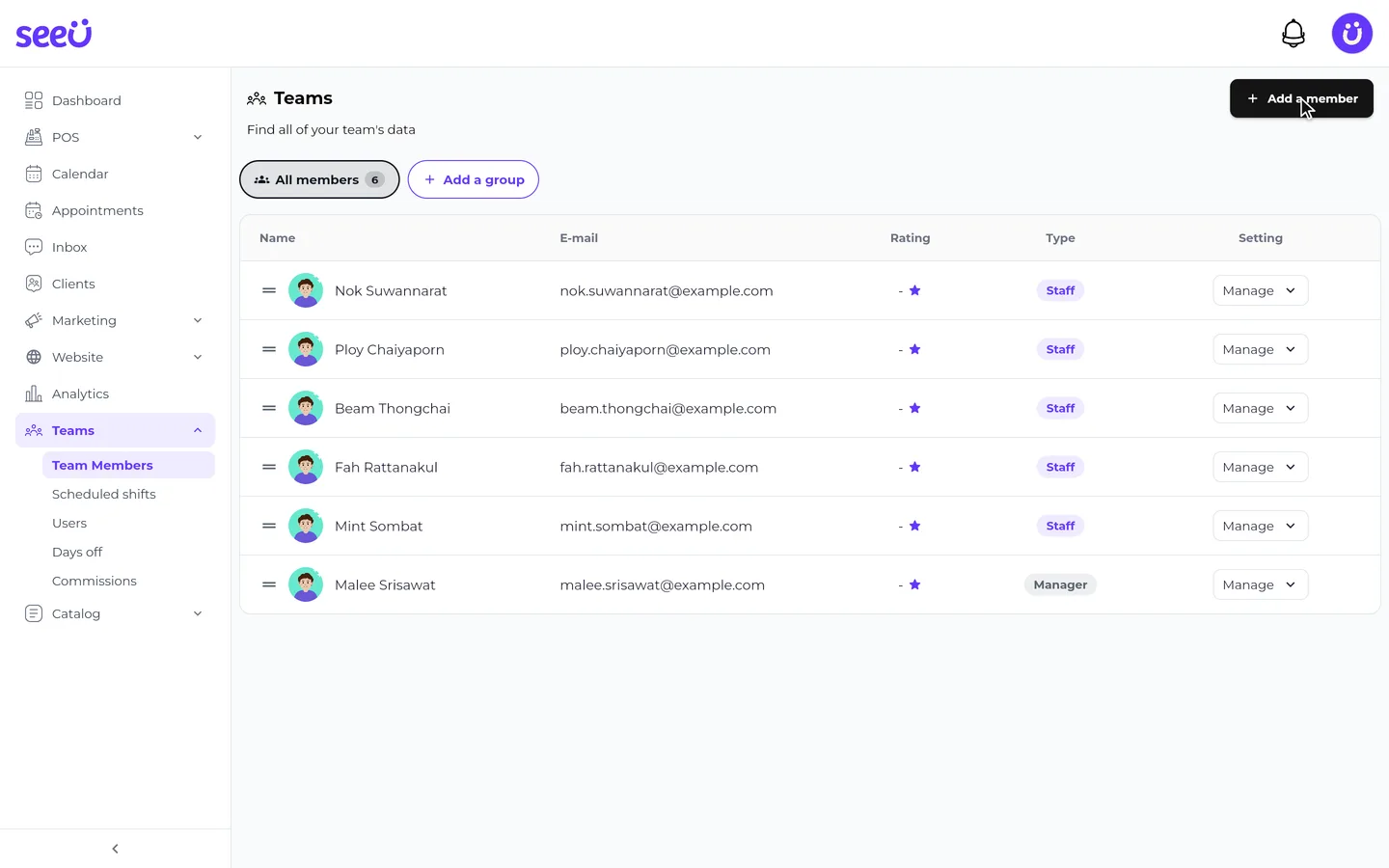Click Ploy Chaiyaporn's avatar

coord(306,349)
